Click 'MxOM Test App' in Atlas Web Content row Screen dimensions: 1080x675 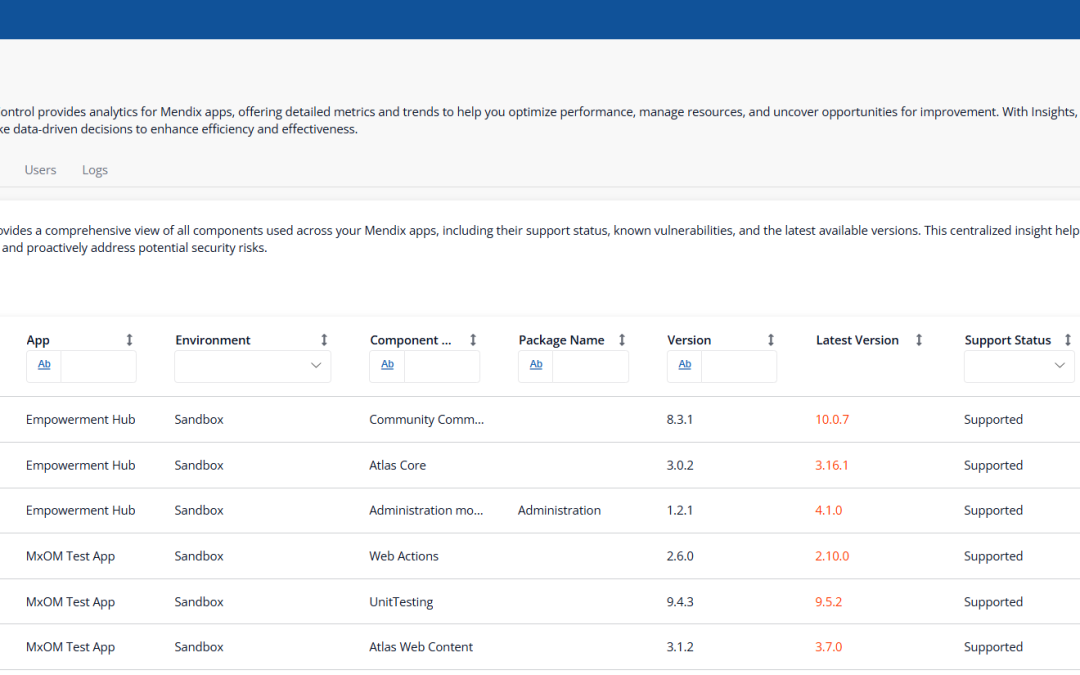(70, 647)
